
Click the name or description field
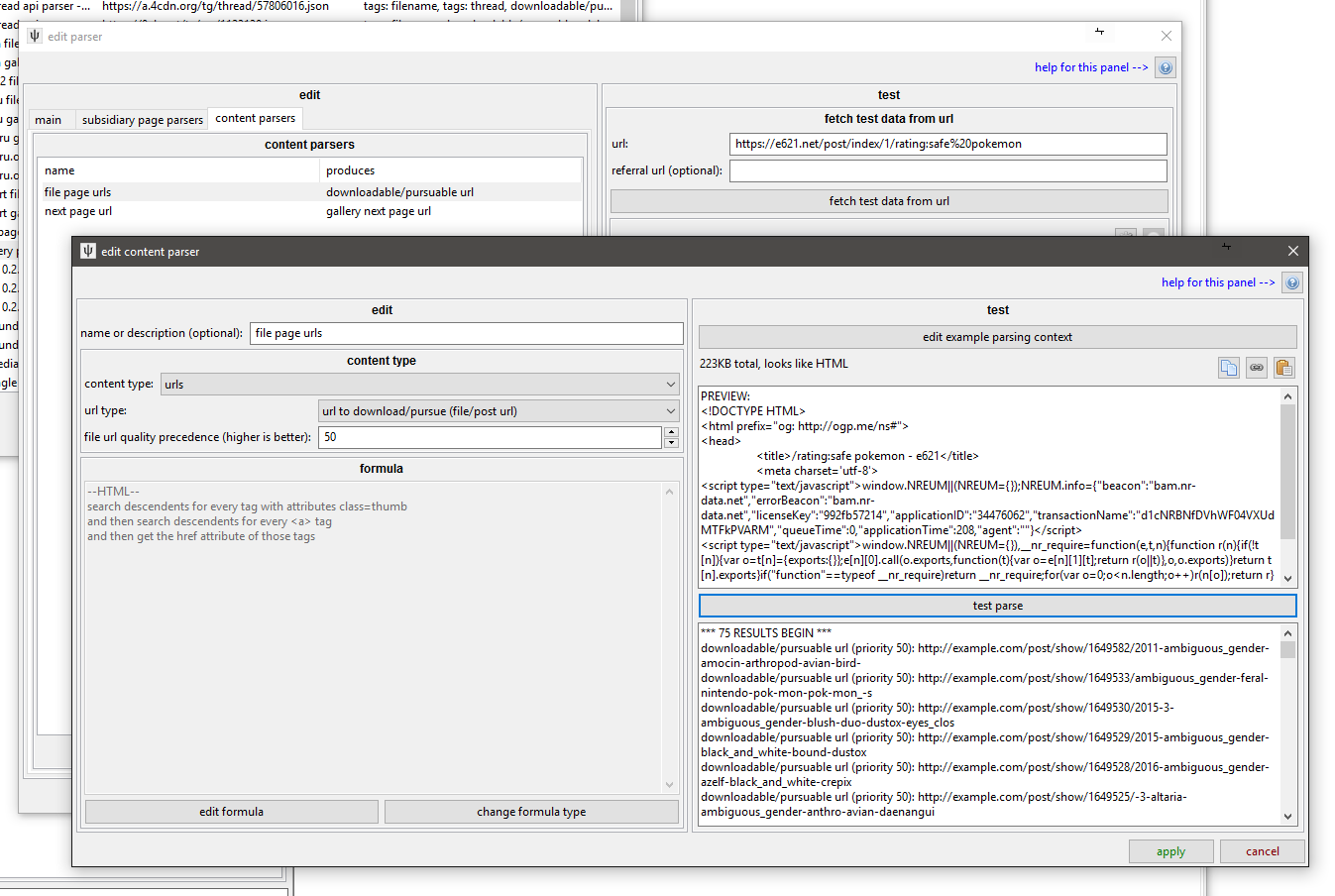[467, 333]
